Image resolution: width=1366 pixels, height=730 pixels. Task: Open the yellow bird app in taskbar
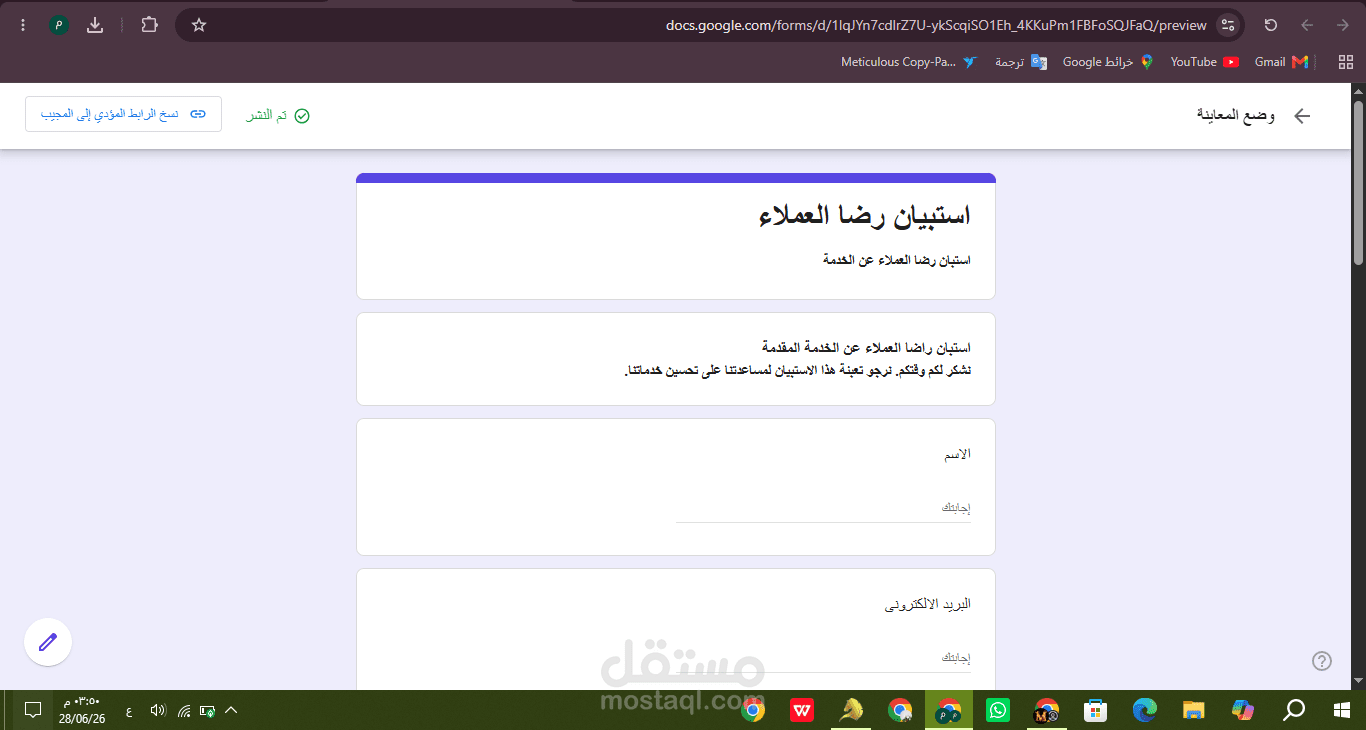pos(851,710)
